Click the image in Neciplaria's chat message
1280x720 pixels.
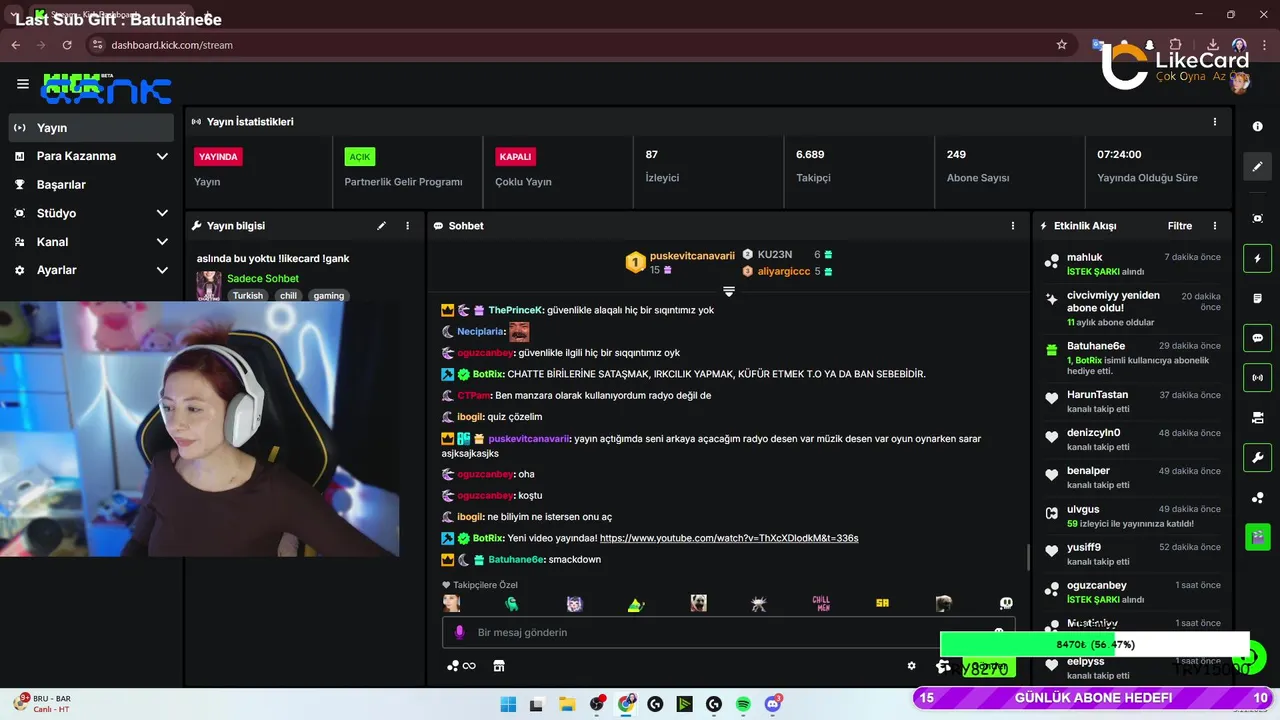click(x=519, y=332)
